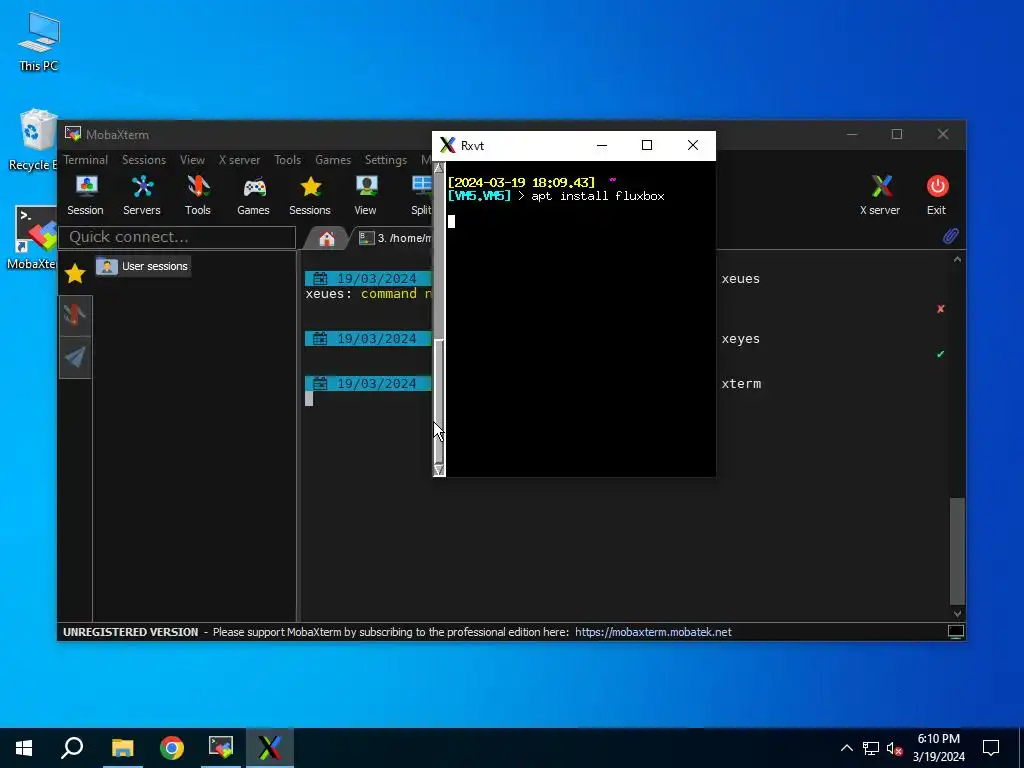The width and height of the screenshot is (1024, 768).
Task: Click the MobaXterm title bar app icon
Action: pyautogui.click(x=72, y=135)
